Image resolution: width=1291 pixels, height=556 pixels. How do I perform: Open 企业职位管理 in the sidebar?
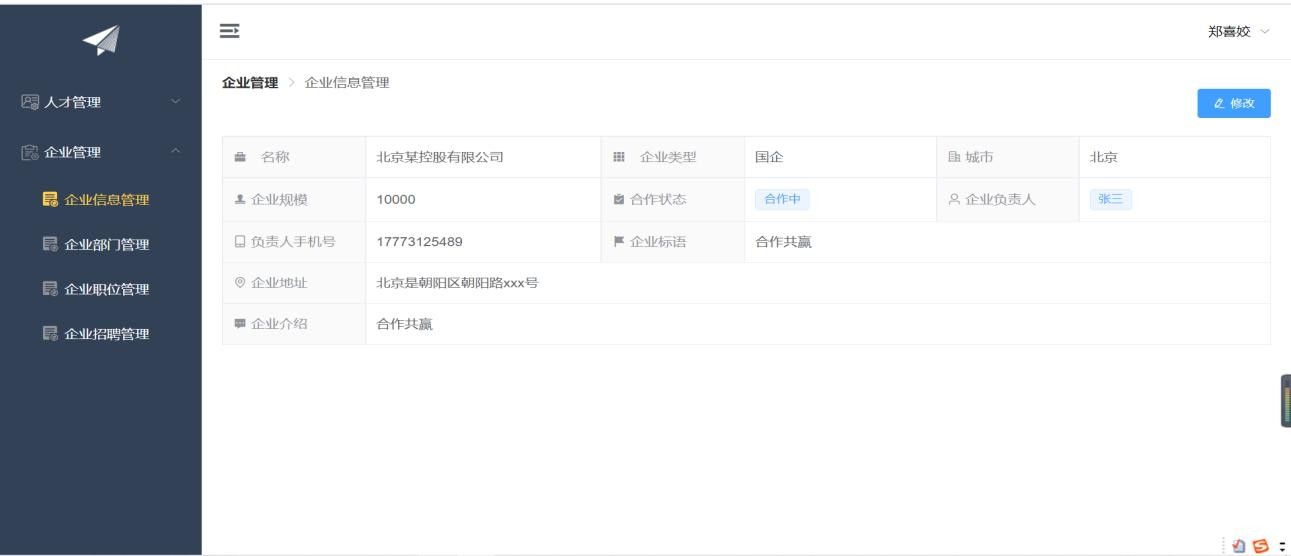pos(101,290)
